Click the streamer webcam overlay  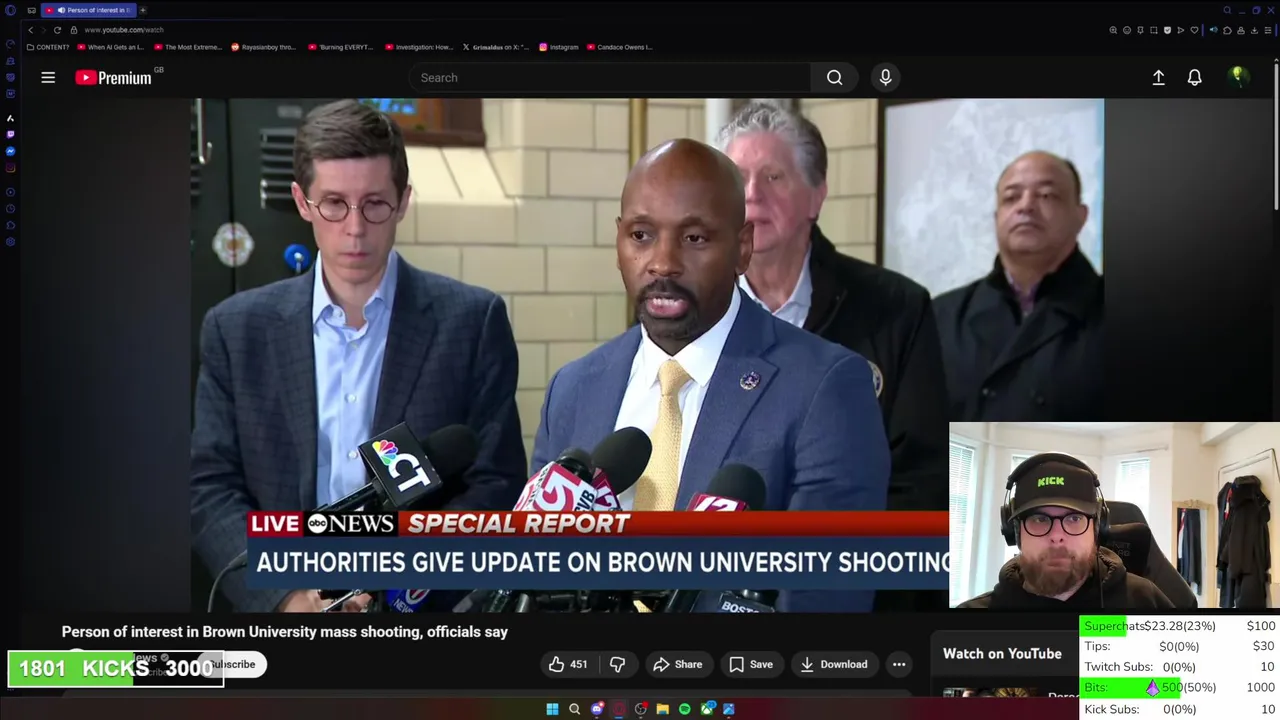tap(1114, 515)
